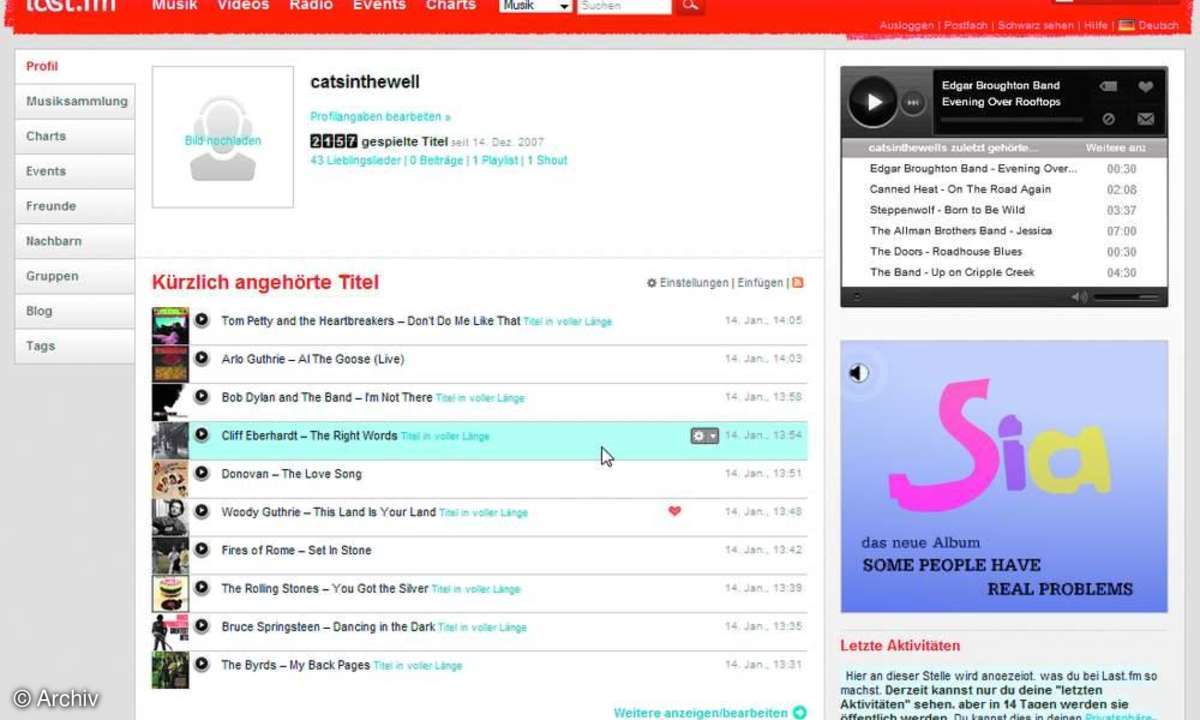Click the Einfügen link
Screen dimensions: 1200x720
click(x=760, y=283)
